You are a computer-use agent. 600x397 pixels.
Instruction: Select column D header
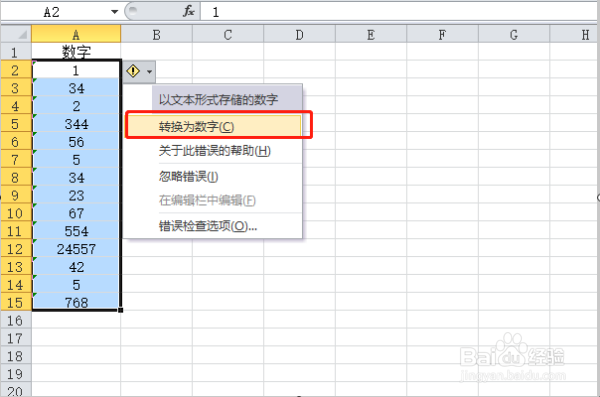pyautogui.click(x=299, y=34)
